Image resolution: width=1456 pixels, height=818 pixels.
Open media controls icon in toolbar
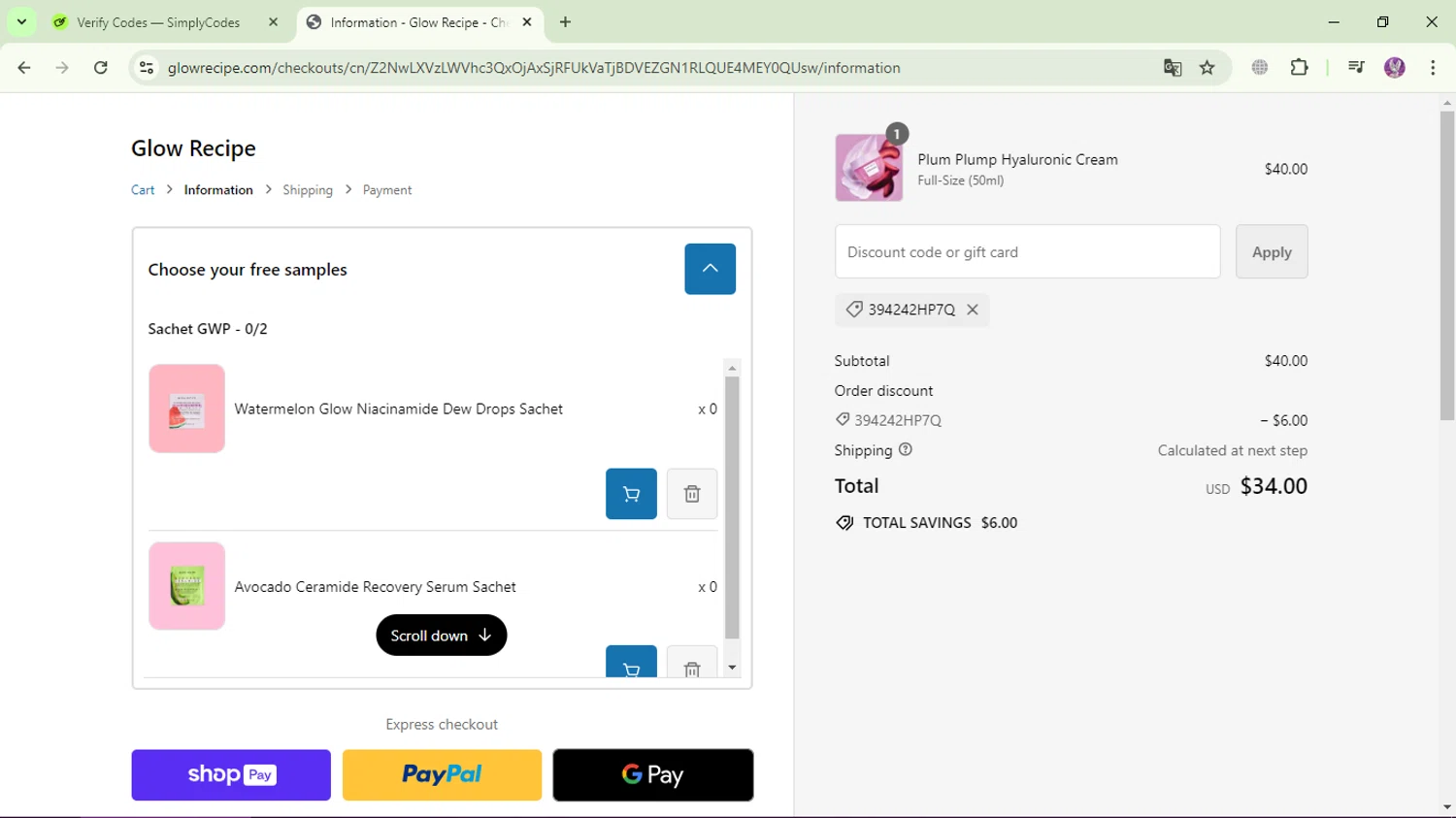[x=1356, y=68]
